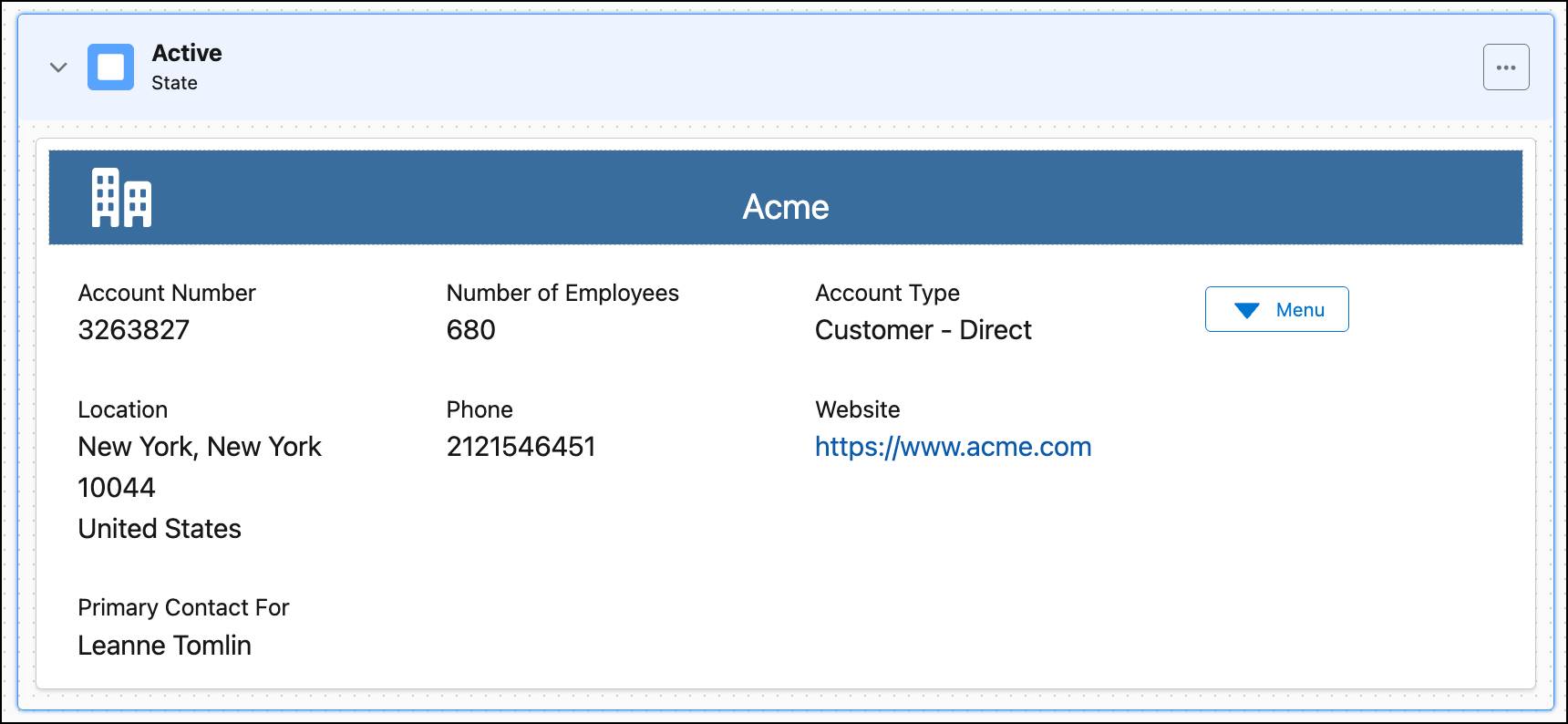Select the Active heading text
Screen dimensions: 1568x724
(x=187, y=53)
